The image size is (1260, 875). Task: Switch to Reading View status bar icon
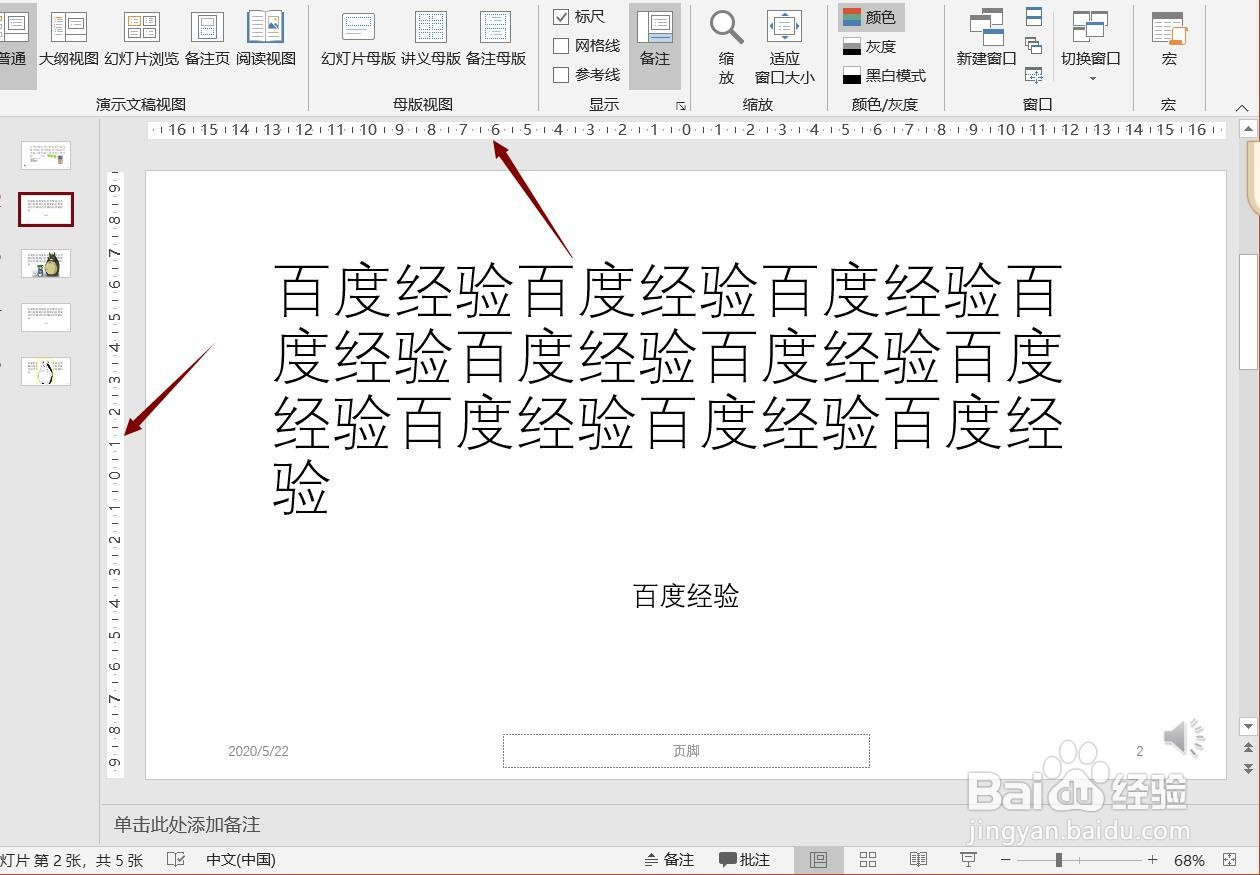point(918,860)
